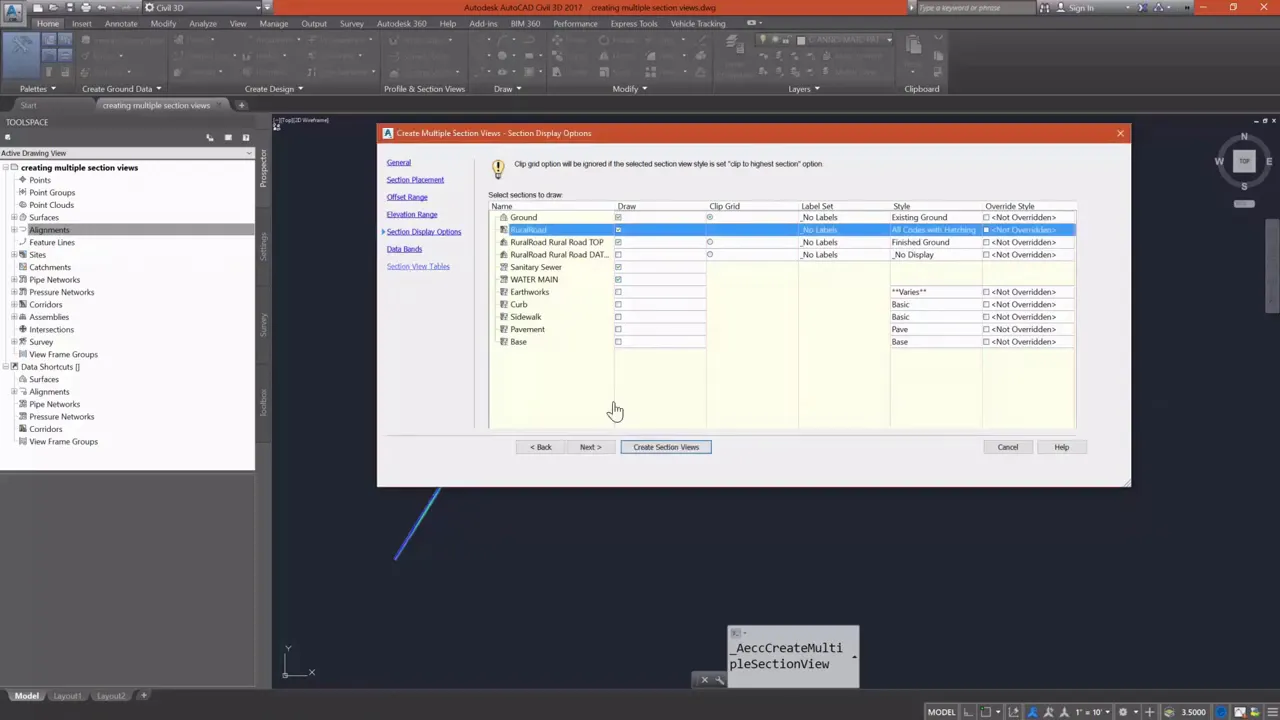The height and width of the screenshot is (720, 1280).
Task: Enable Draw checkbox for RuralRoad Rural Road DATUM
Action: (x=618, y=254)
